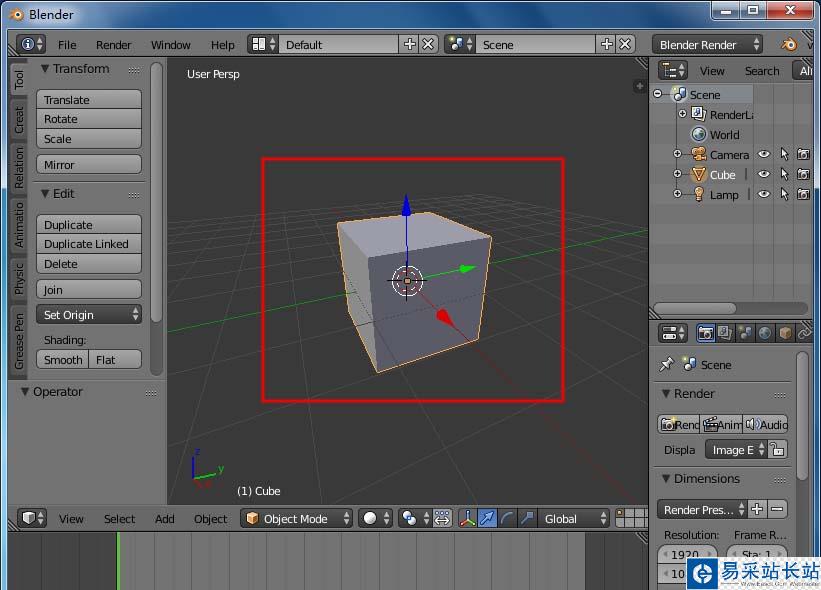Click the outliner horizontal scrollbar
The image size is (821, 590).
pos(694,308)
